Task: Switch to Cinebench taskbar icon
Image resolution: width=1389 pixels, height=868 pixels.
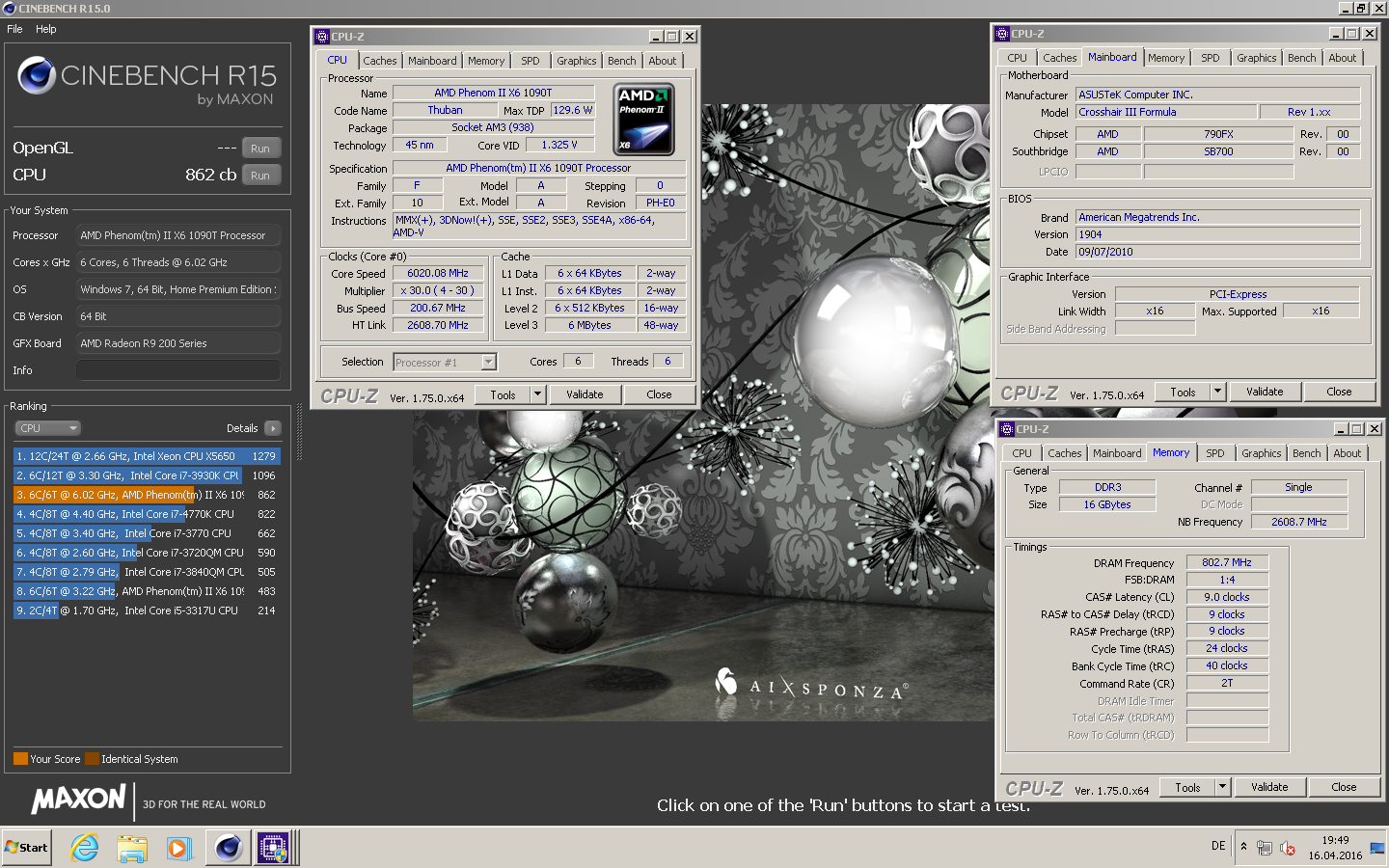Action: 229,848
